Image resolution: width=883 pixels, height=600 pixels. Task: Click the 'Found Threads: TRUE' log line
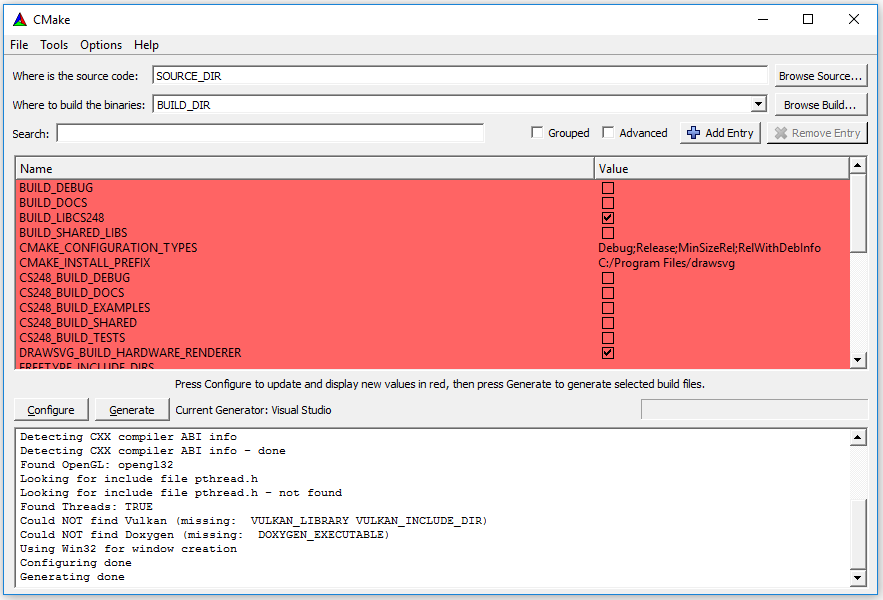pos(86,506)
